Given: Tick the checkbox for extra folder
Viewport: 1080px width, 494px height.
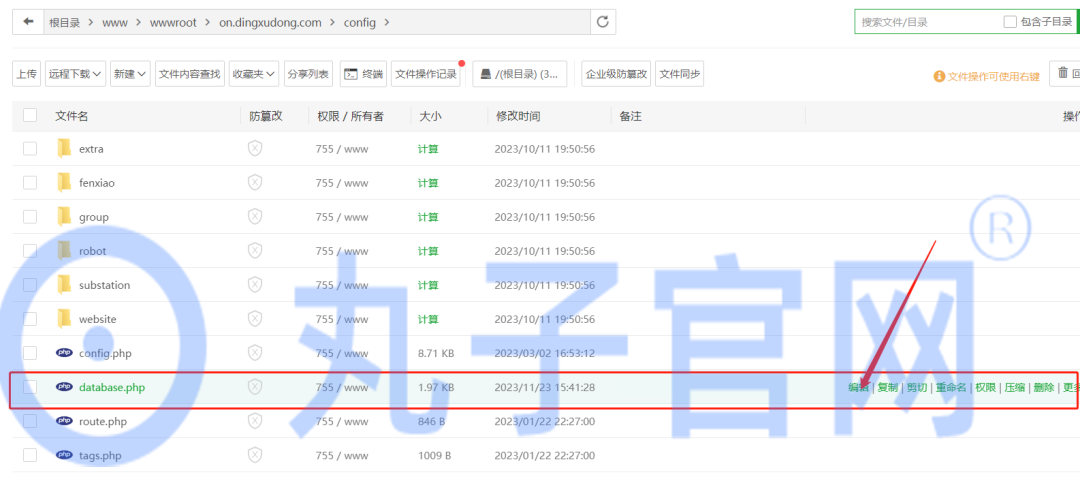Looking at the screenshot, I should pyautogui.click(x=30, y=148).
